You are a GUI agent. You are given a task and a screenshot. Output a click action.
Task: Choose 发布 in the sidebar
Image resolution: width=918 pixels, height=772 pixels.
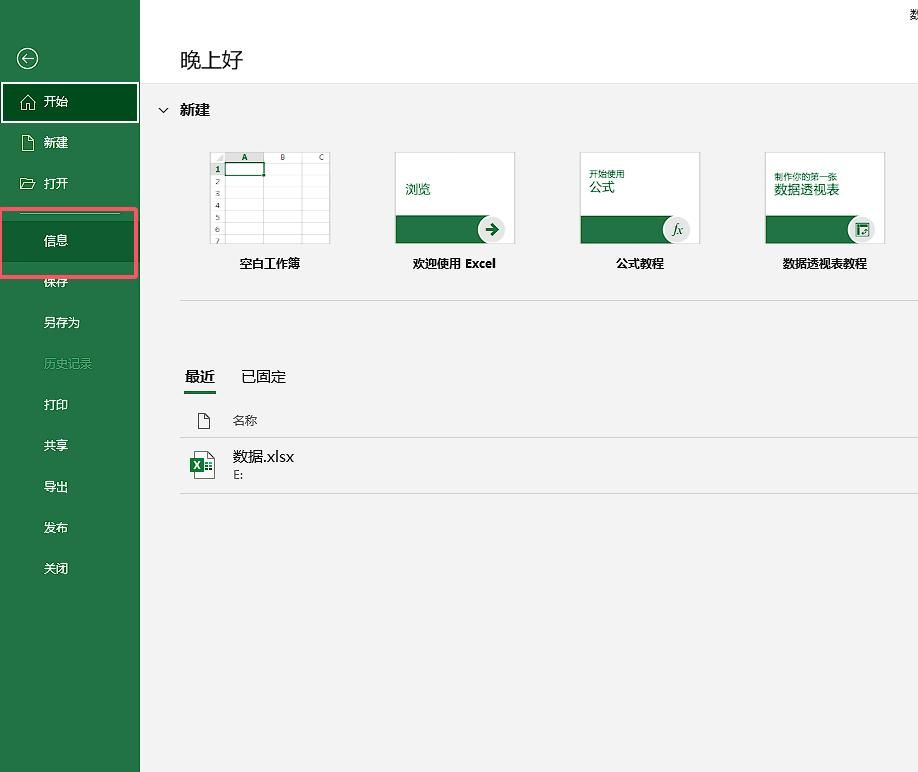[70, 527]
